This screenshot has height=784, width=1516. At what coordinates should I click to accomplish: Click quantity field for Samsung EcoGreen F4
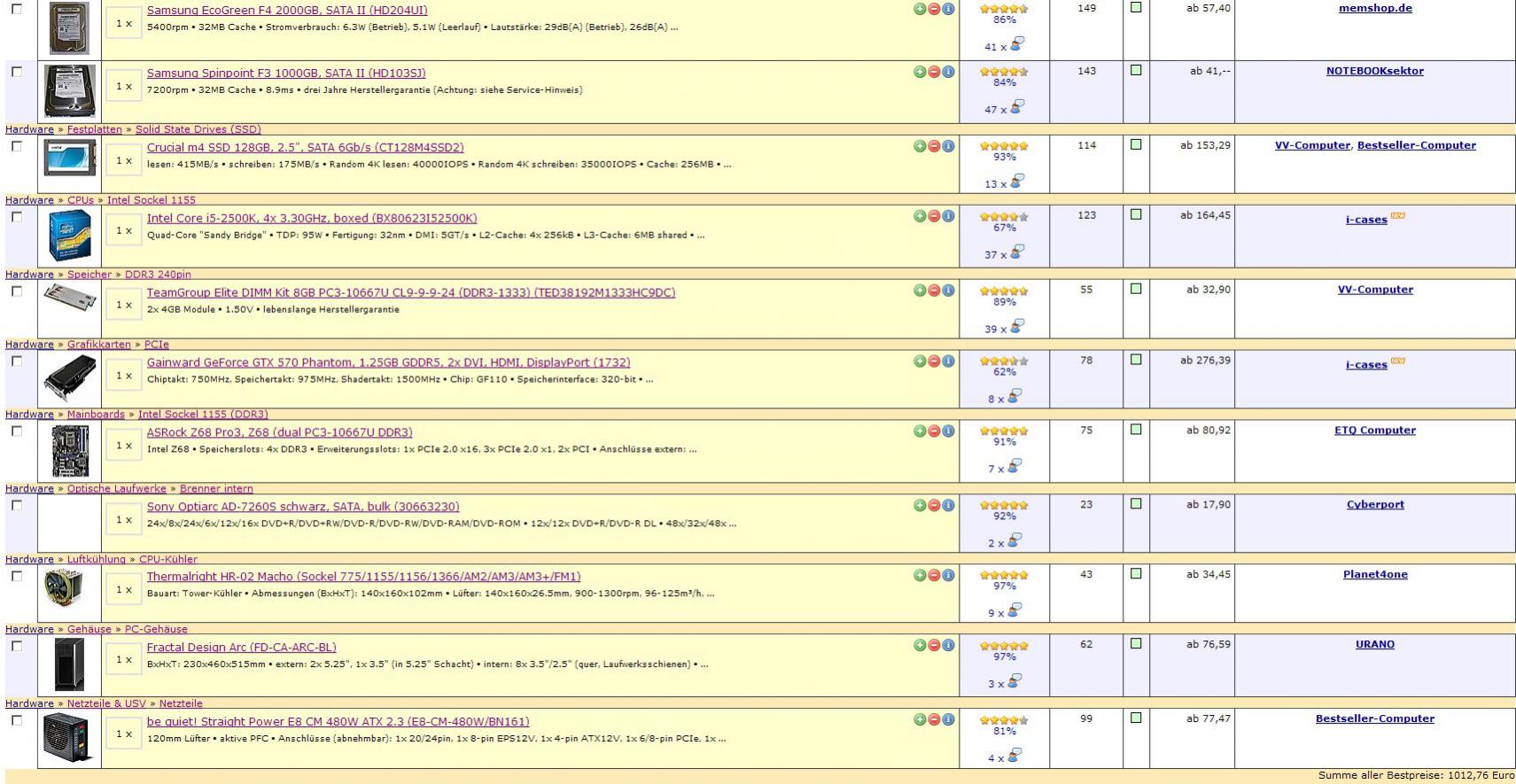pyautogui.click(x=124, y=24)
